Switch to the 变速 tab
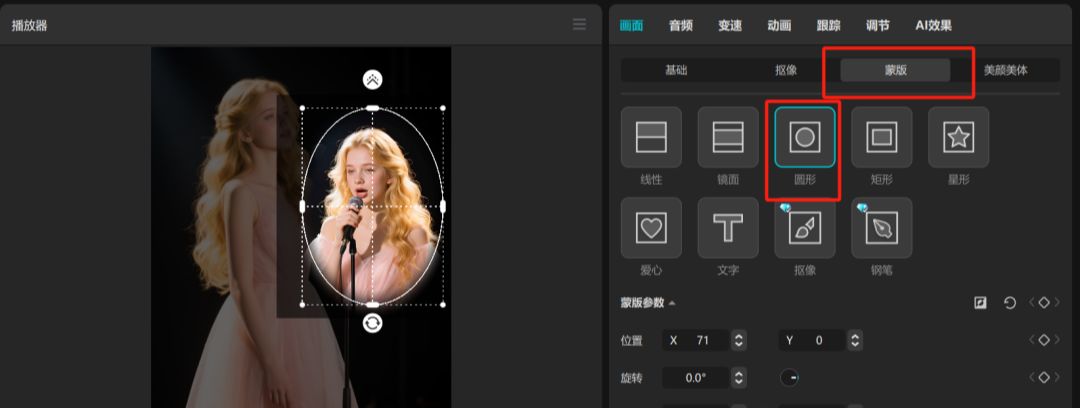 [x=730, y=26]
